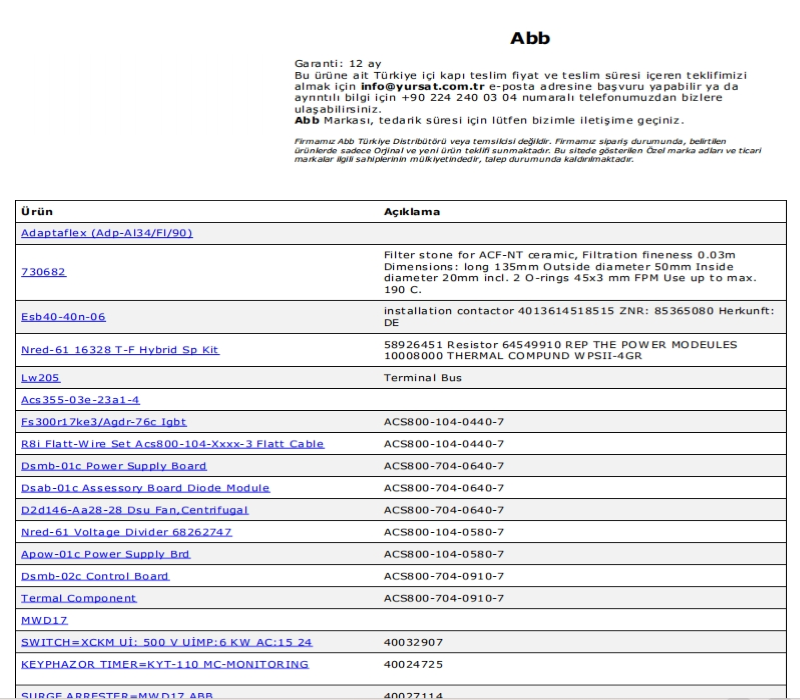Open the Termal Component link
This screenshot has height=700, width=800.
[x=78, y=598]
